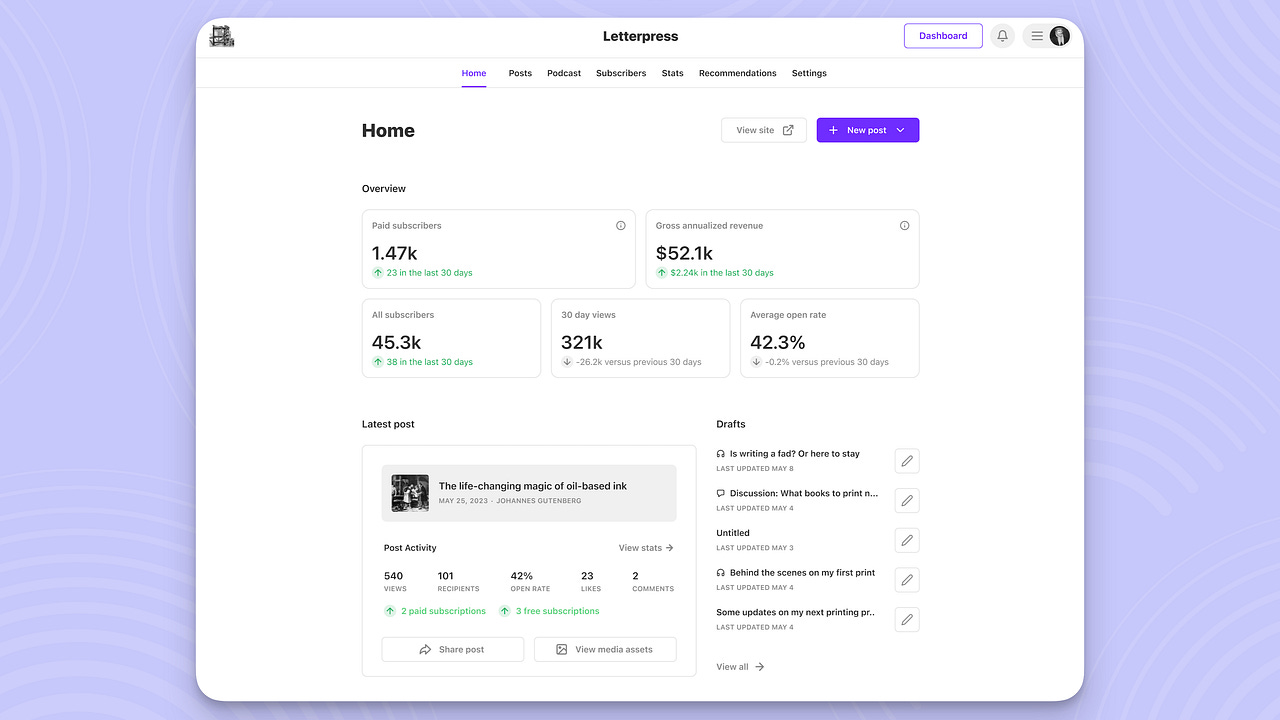Click the '23 LIKES' stat

(x=591, y=581)
